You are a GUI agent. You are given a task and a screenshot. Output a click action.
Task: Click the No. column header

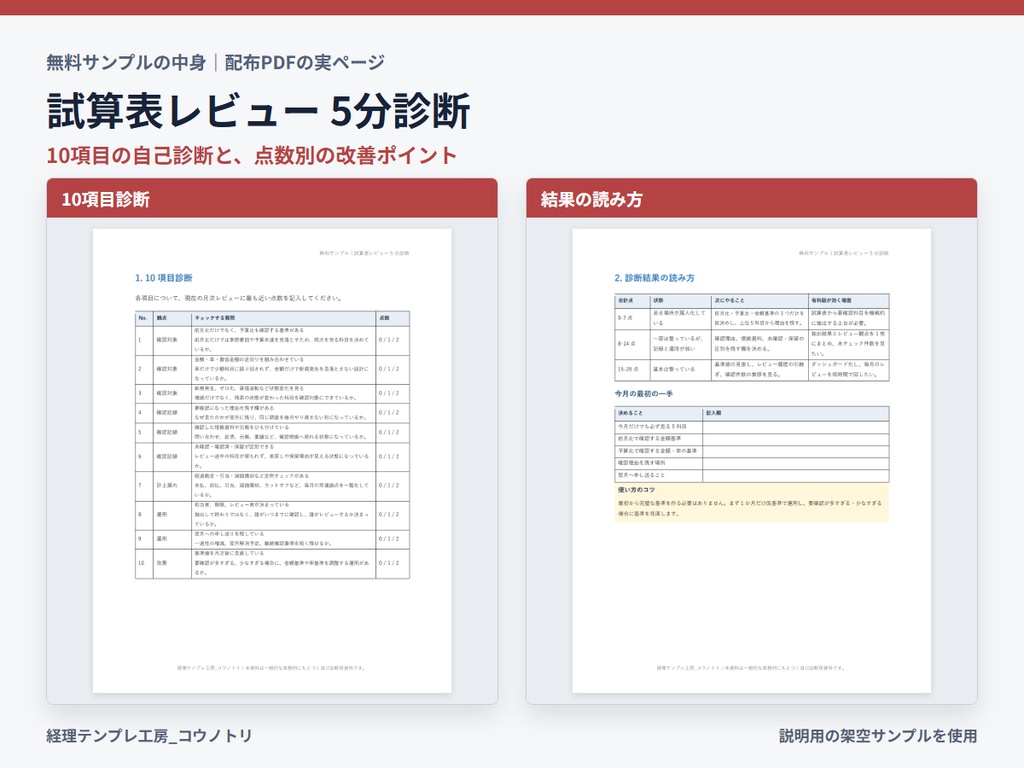(144, 319)
